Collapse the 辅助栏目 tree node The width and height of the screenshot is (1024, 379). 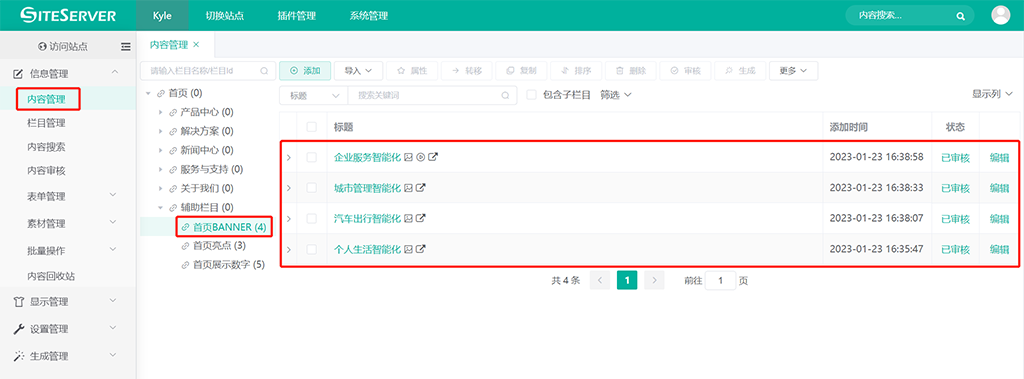160,207
